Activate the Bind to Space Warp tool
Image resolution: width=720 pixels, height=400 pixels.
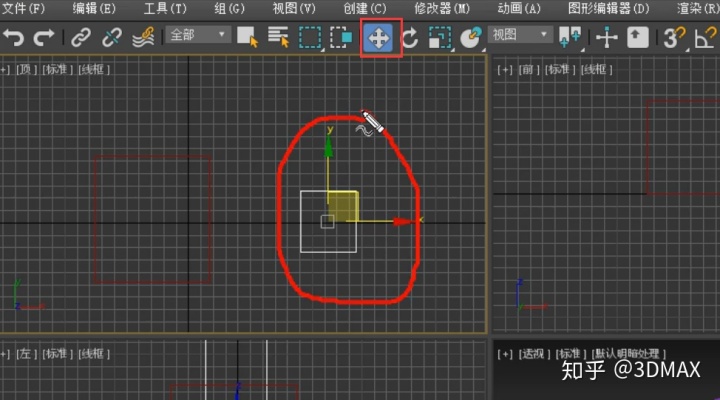[143, 37]
